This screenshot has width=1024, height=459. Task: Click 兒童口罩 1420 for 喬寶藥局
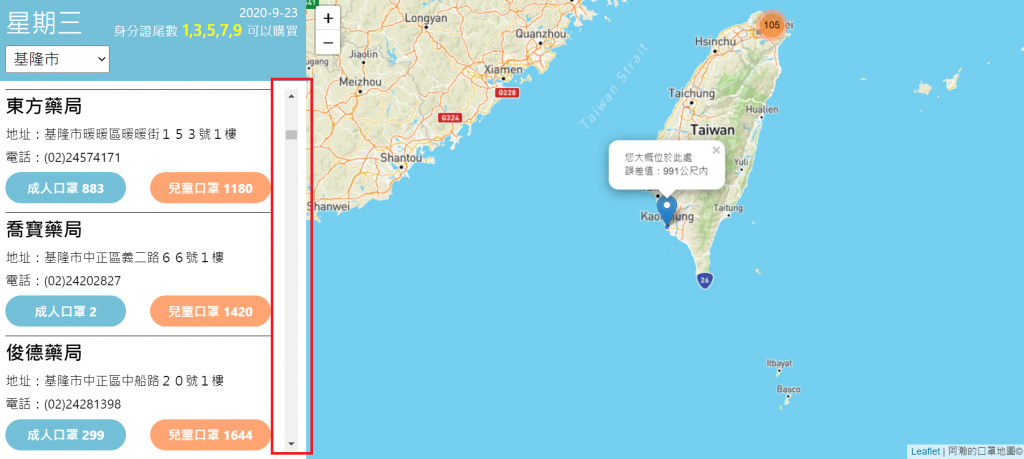210,311
